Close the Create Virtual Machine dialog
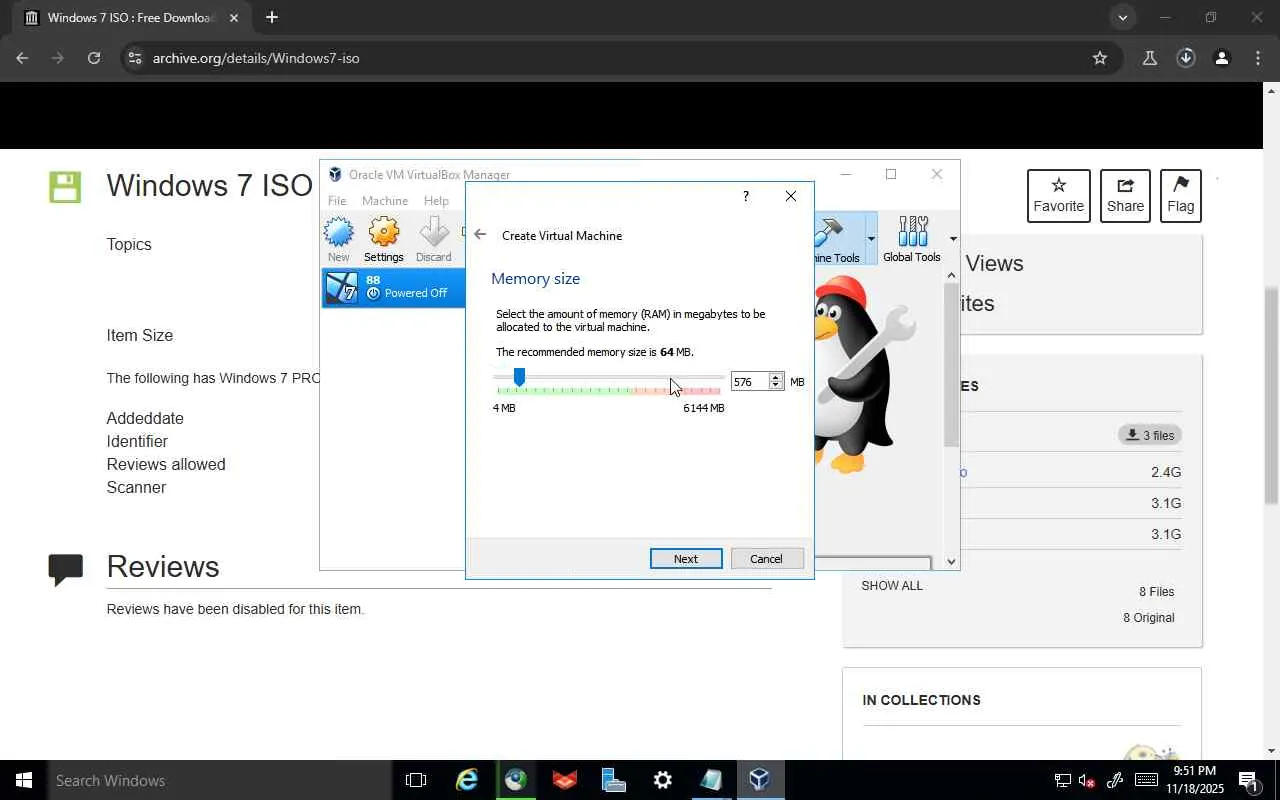Screen dimensions: 1280x800 (791, 196)
